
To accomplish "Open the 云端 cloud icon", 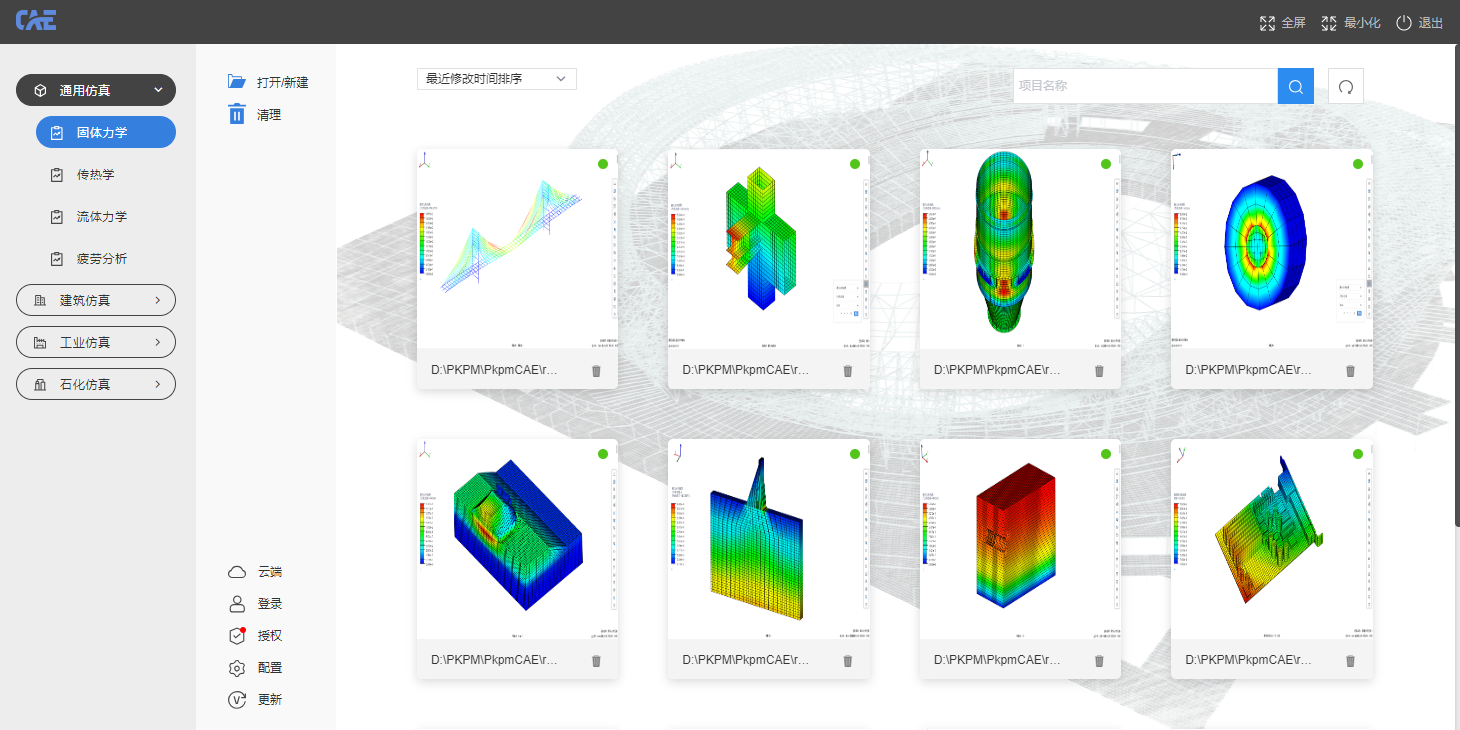I will pos(237,572).
